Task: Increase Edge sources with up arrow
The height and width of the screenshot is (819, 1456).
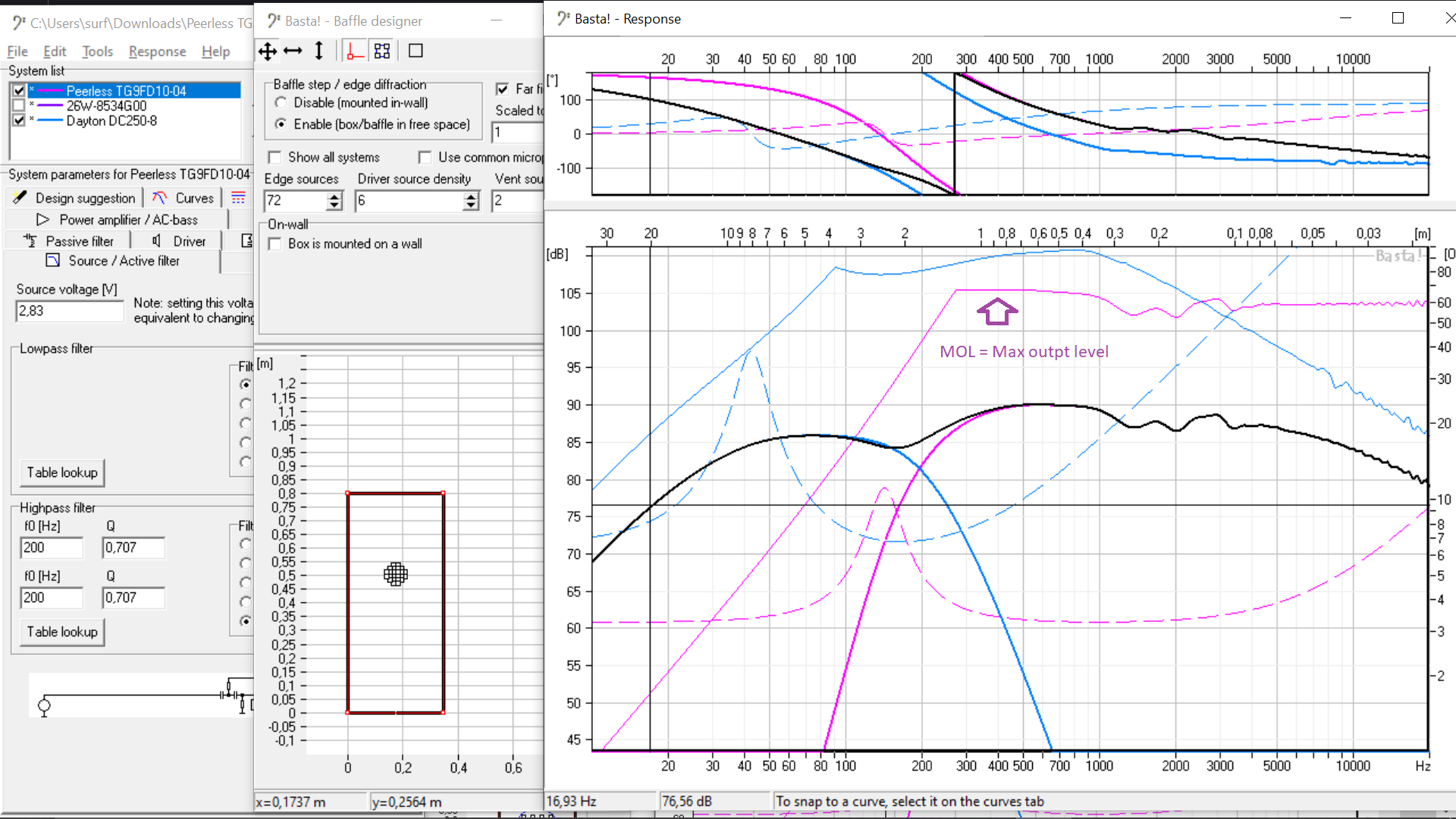Action: [334, 196]
